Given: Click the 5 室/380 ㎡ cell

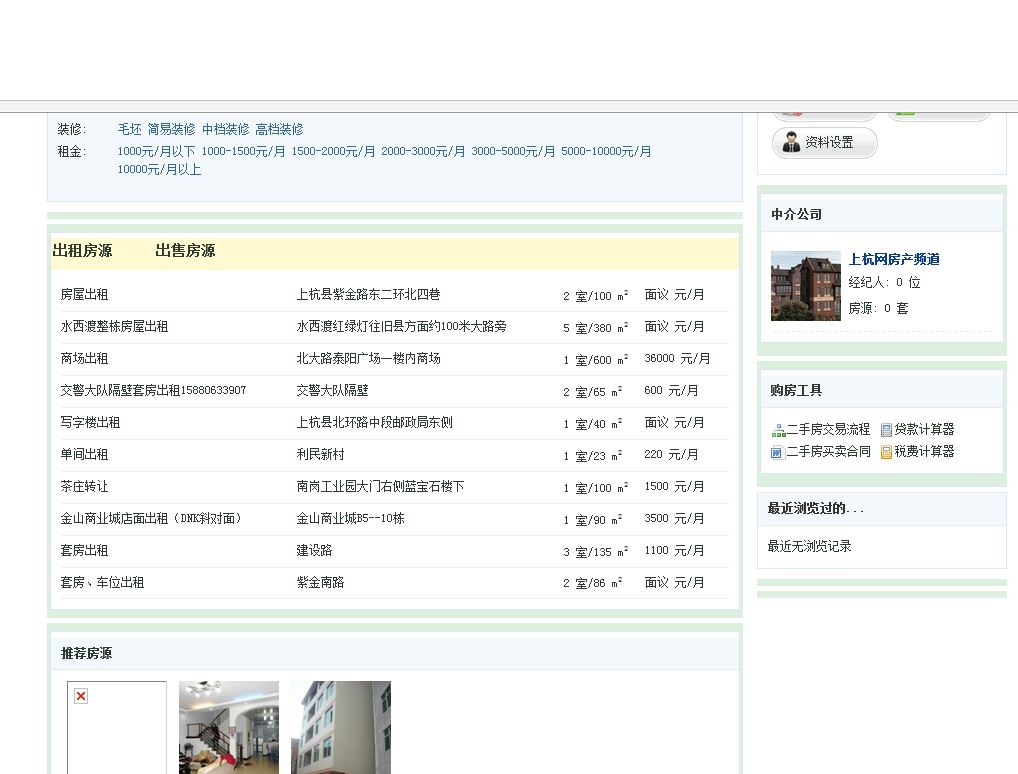Looking at the screenshot, I should pyautogui.click(x=595, y=327).
